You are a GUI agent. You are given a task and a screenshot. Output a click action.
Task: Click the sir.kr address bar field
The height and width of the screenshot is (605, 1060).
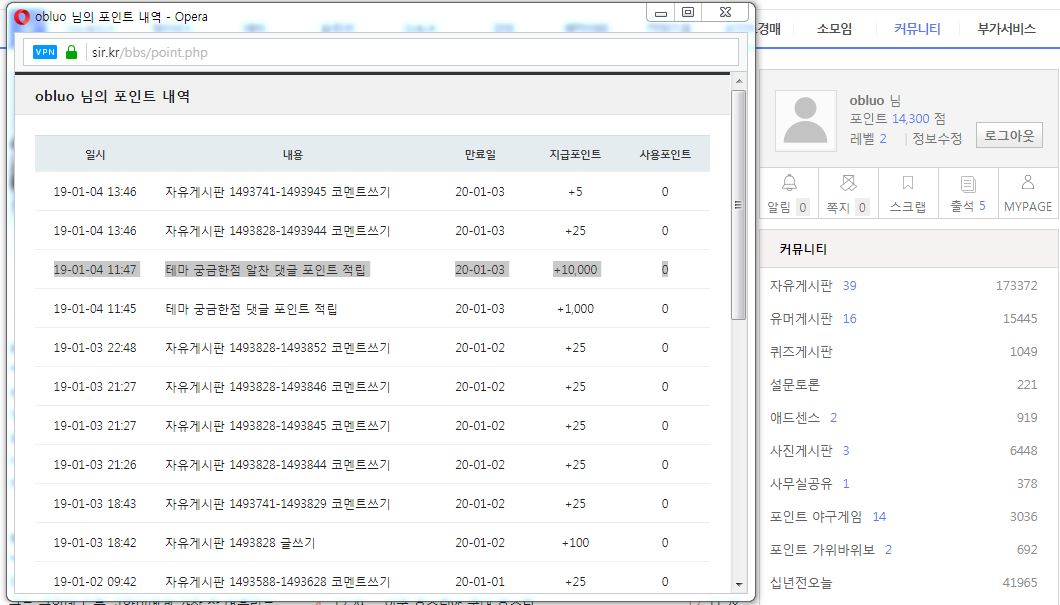coord(400,52)
